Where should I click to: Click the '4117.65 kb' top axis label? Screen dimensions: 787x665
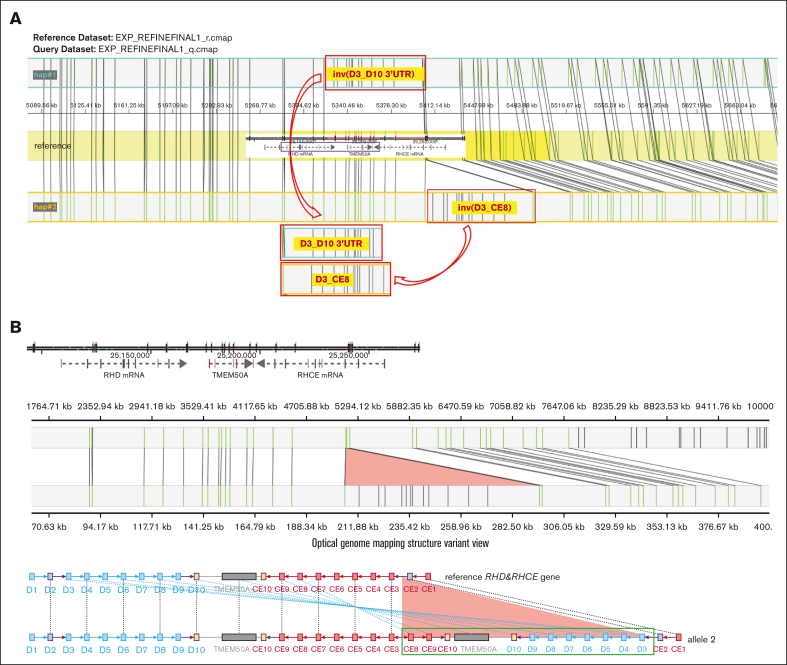[255, 406]
